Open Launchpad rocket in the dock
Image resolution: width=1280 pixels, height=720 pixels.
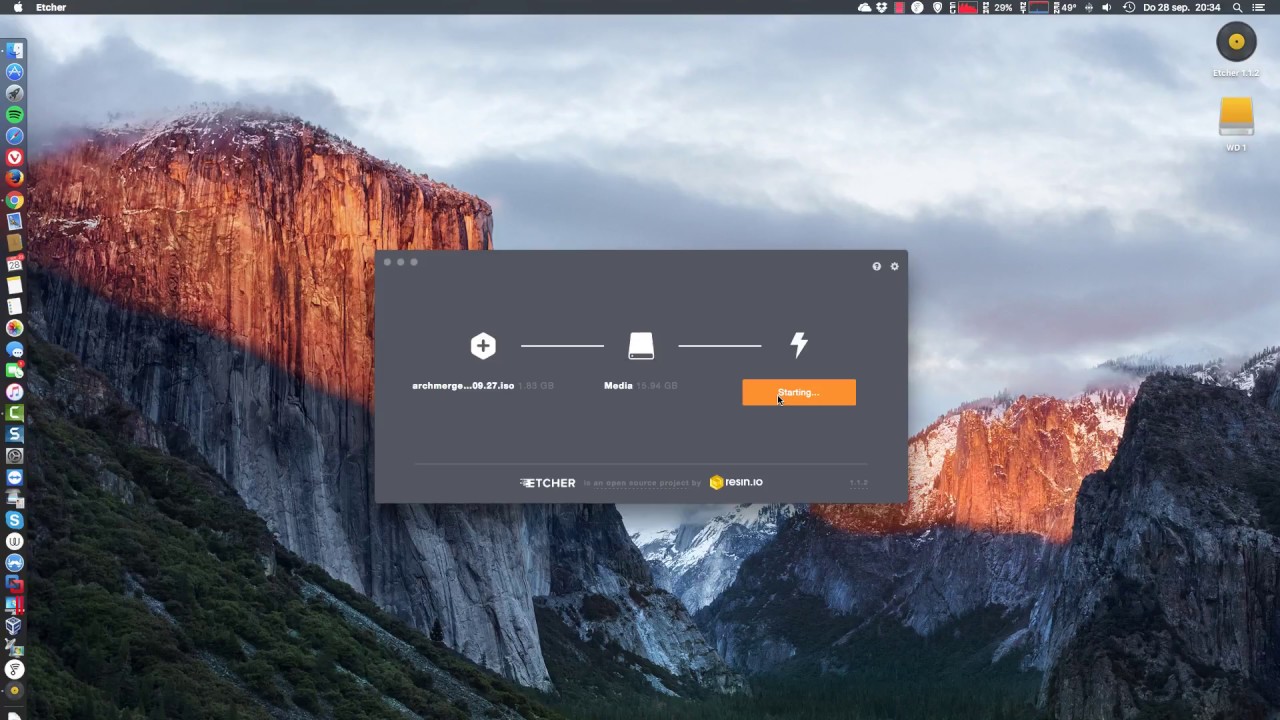(x=14, y=93)
